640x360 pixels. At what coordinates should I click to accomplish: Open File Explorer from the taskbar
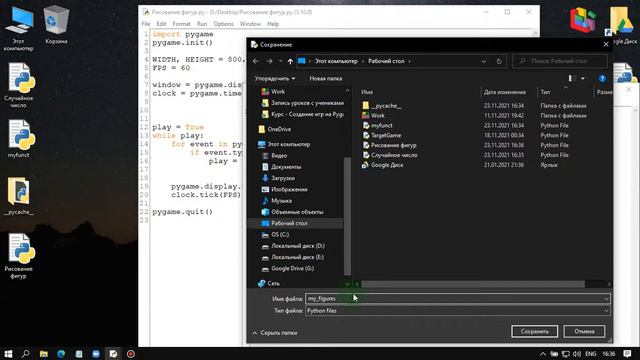pos(44,353)
